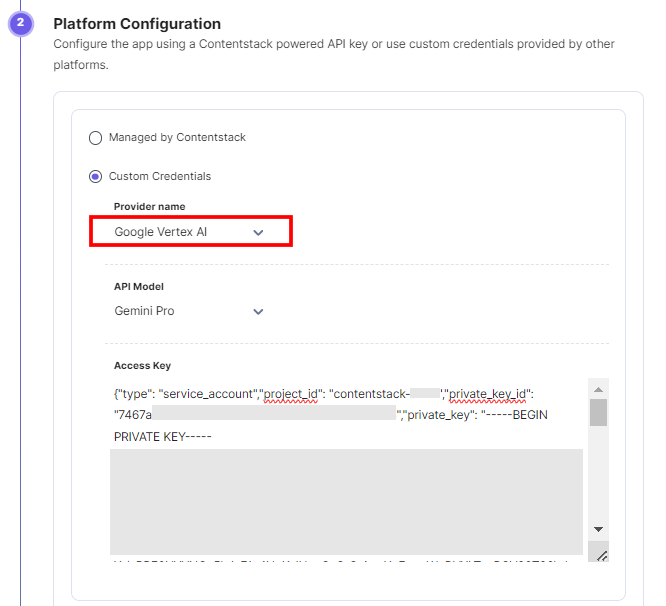Click the Custom Credentials label text
This screenshot has width=666, height=606.
160,176
